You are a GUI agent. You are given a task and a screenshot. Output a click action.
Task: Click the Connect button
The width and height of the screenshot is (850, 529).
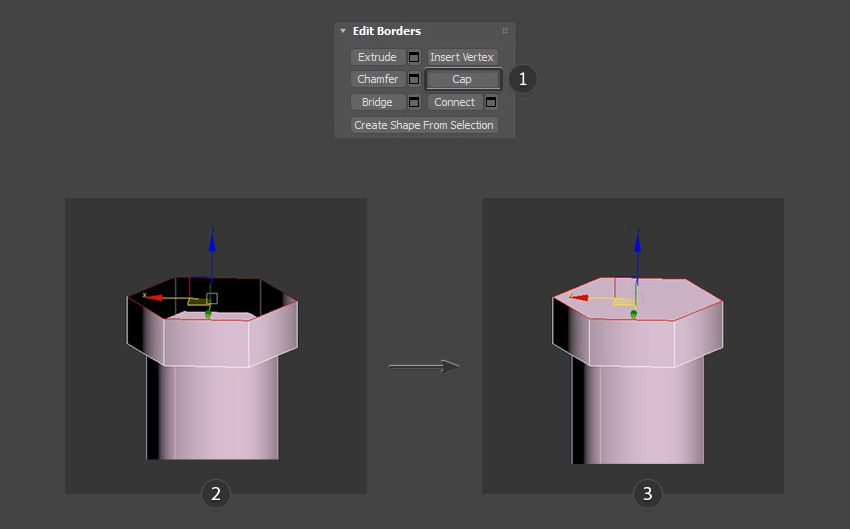coord(455,102)
